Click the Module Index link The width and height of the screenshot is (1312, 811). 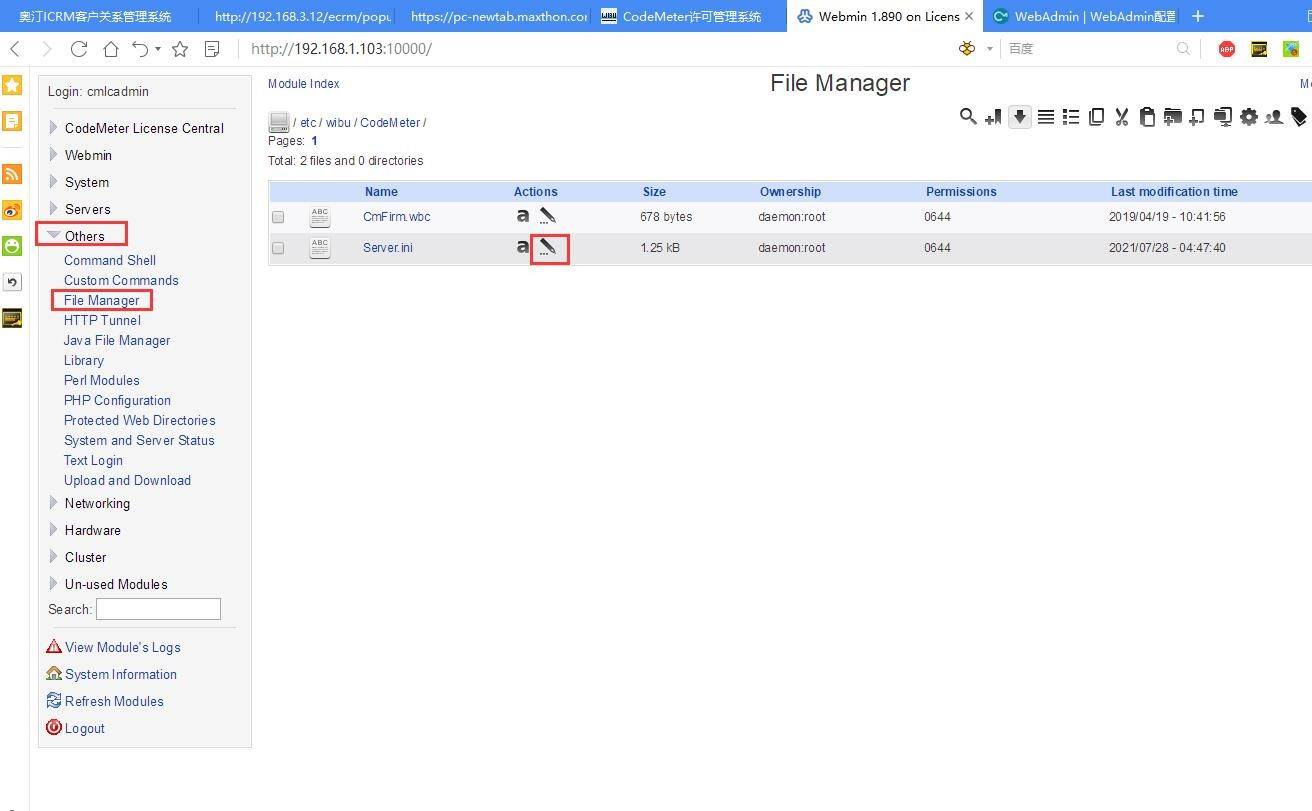[304, 84]
